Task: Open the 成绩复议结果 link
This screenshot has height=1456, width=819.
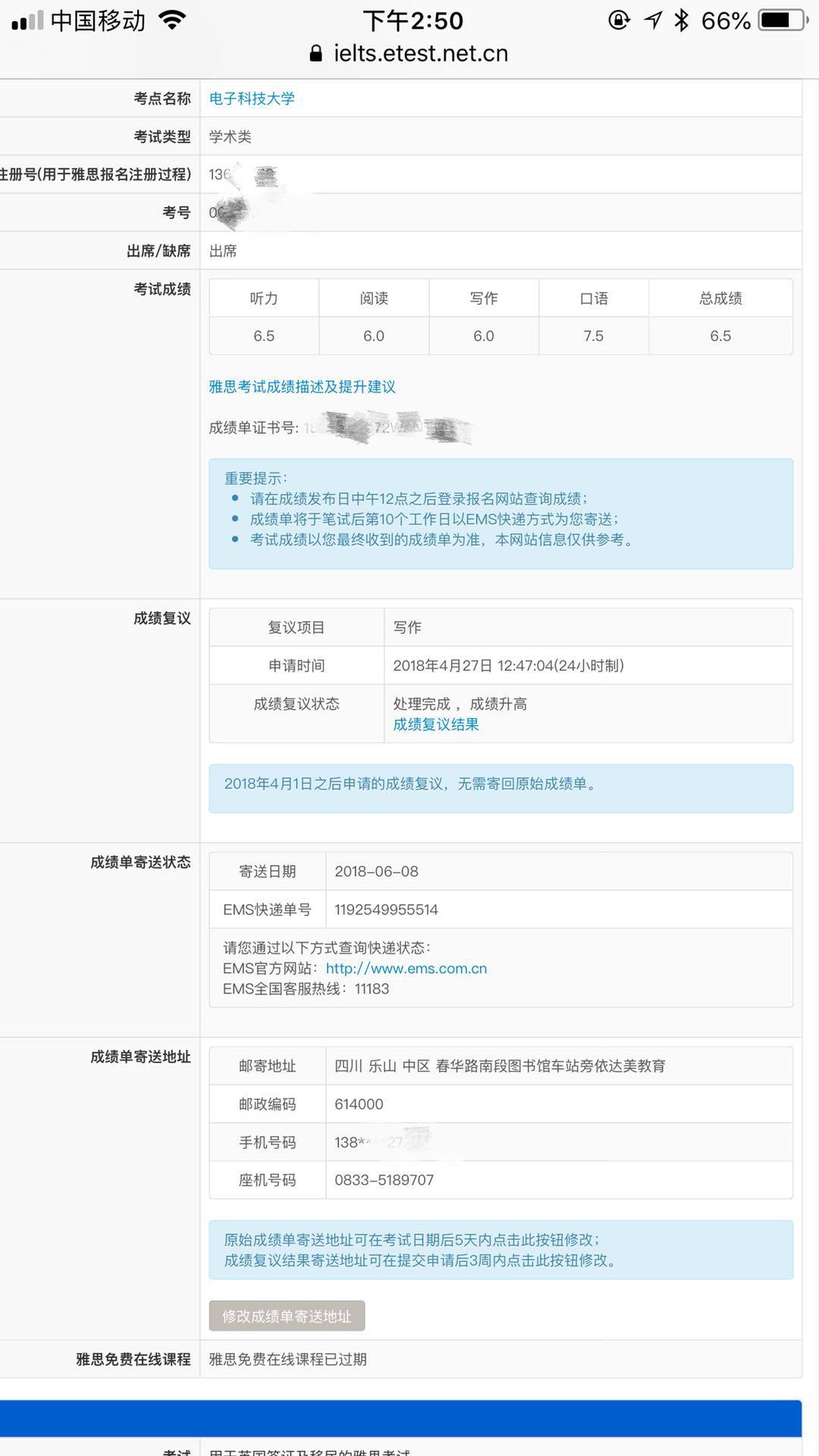Action: point(436,724)
